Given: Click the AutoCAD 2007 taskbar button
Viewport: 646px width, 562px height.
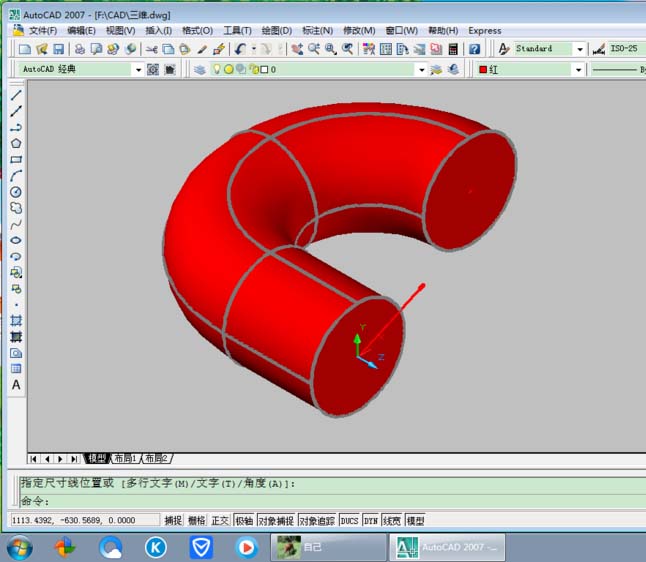Looking at the screenshot, I should click(447, 547).
